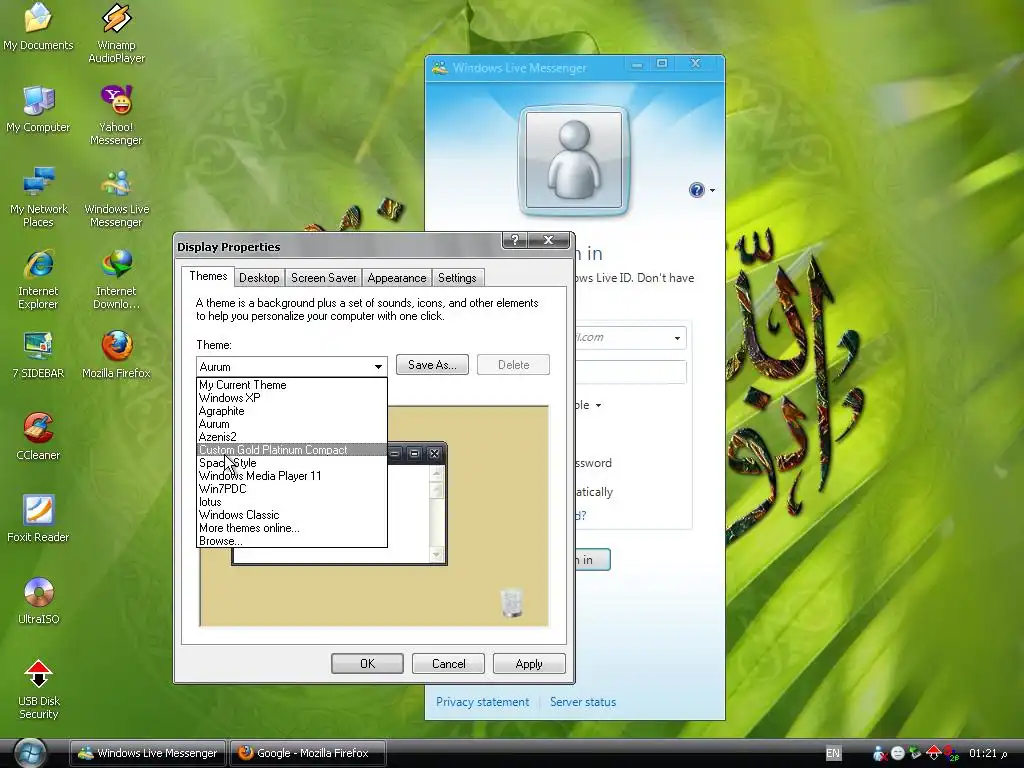Image resolution: width=1024 pixels, height=768 pixels.
Task: Select the Windows Live Messenger desktop icon
Action: [116, 197]
